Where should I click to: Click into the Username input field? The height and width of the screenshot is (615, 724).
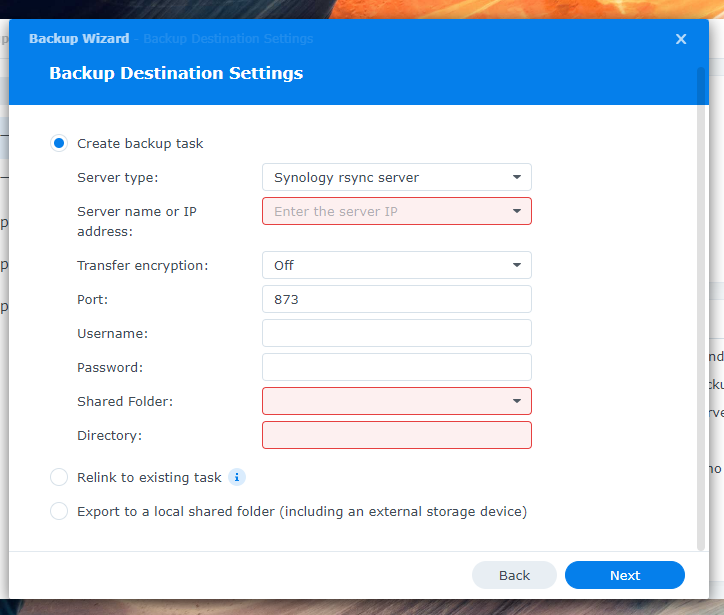click(x=397, y=333)
